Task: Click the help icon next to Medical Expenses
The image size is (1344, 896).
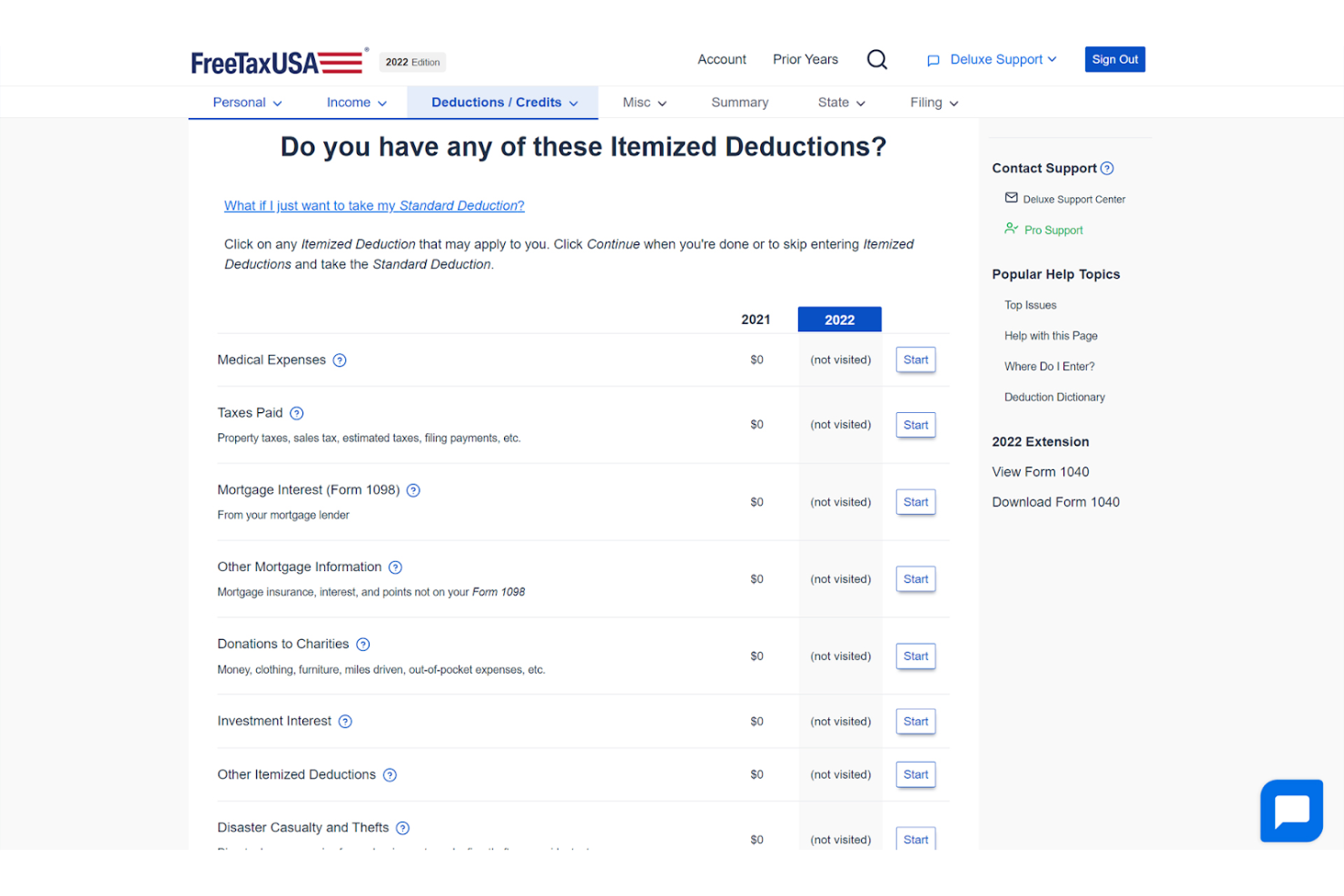Action: (x=340, y=359)
